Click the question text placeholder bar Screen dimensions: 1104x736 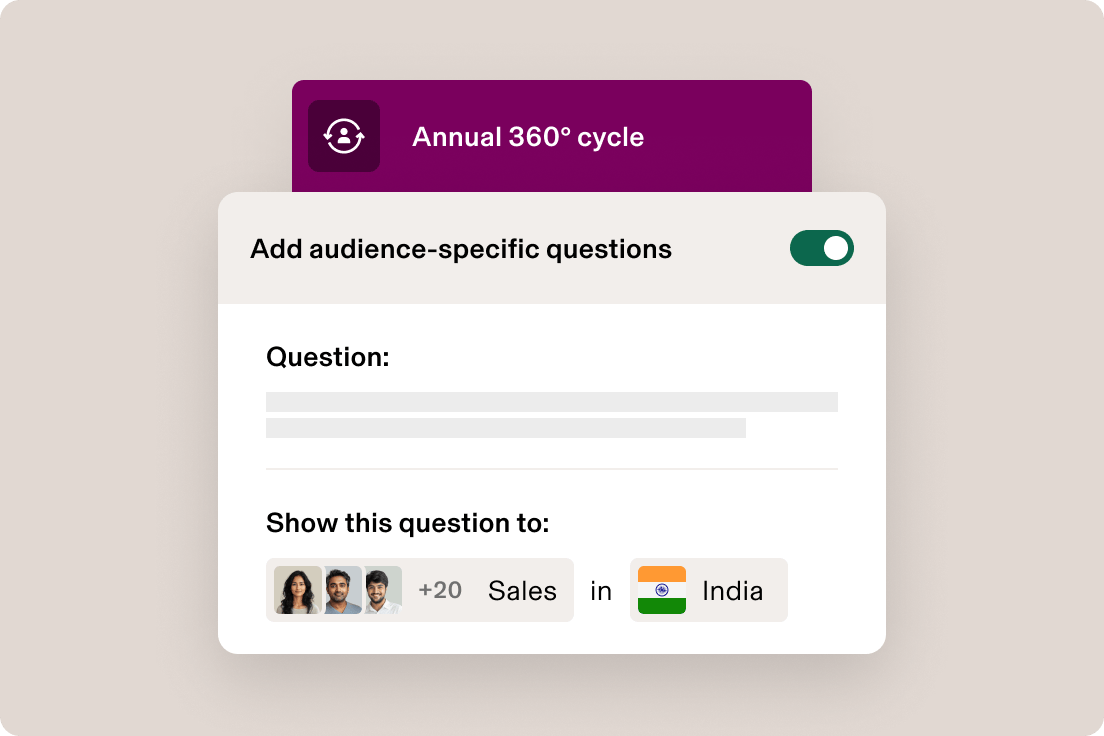point(551,401)
